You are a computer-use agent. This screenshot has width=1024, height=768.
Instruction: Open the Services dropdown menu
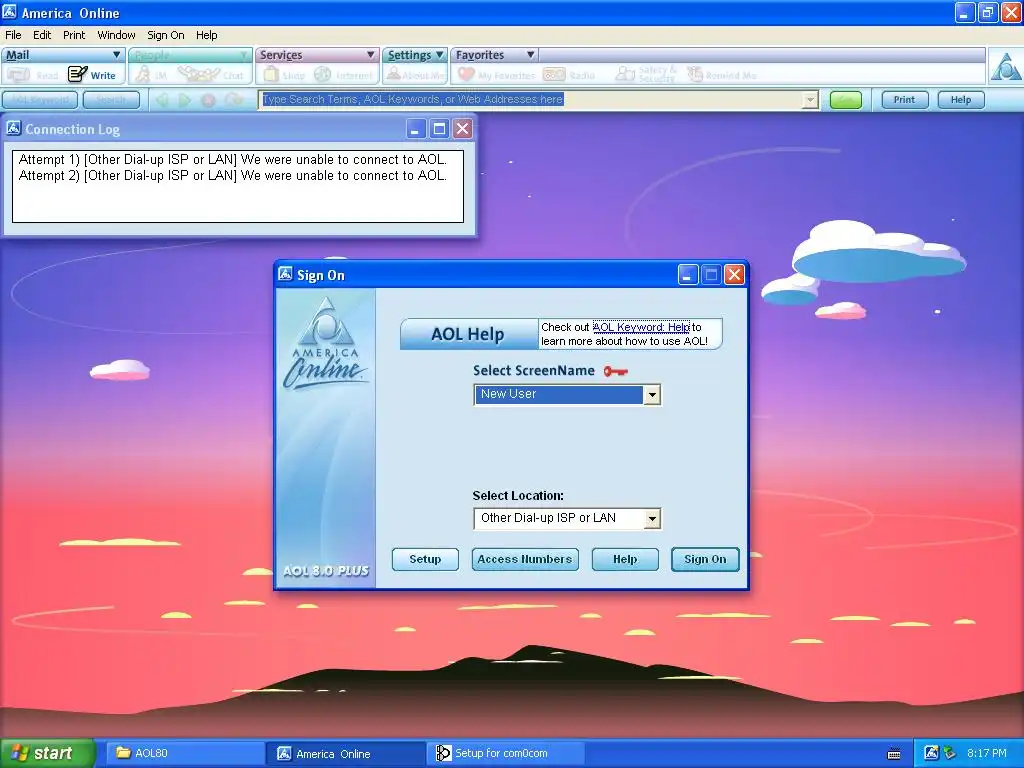[x=317, y=55]
